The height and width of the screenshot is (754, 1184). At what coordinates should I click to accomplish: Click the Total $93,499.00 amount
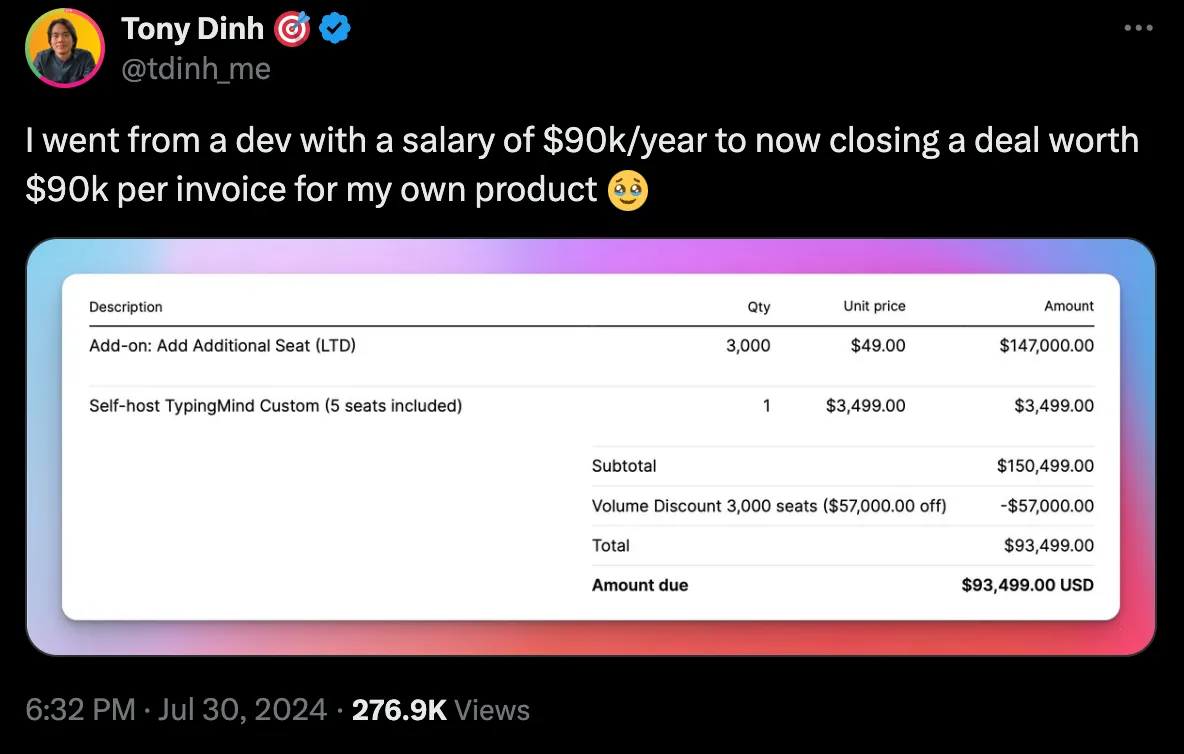click(1048, 546)
